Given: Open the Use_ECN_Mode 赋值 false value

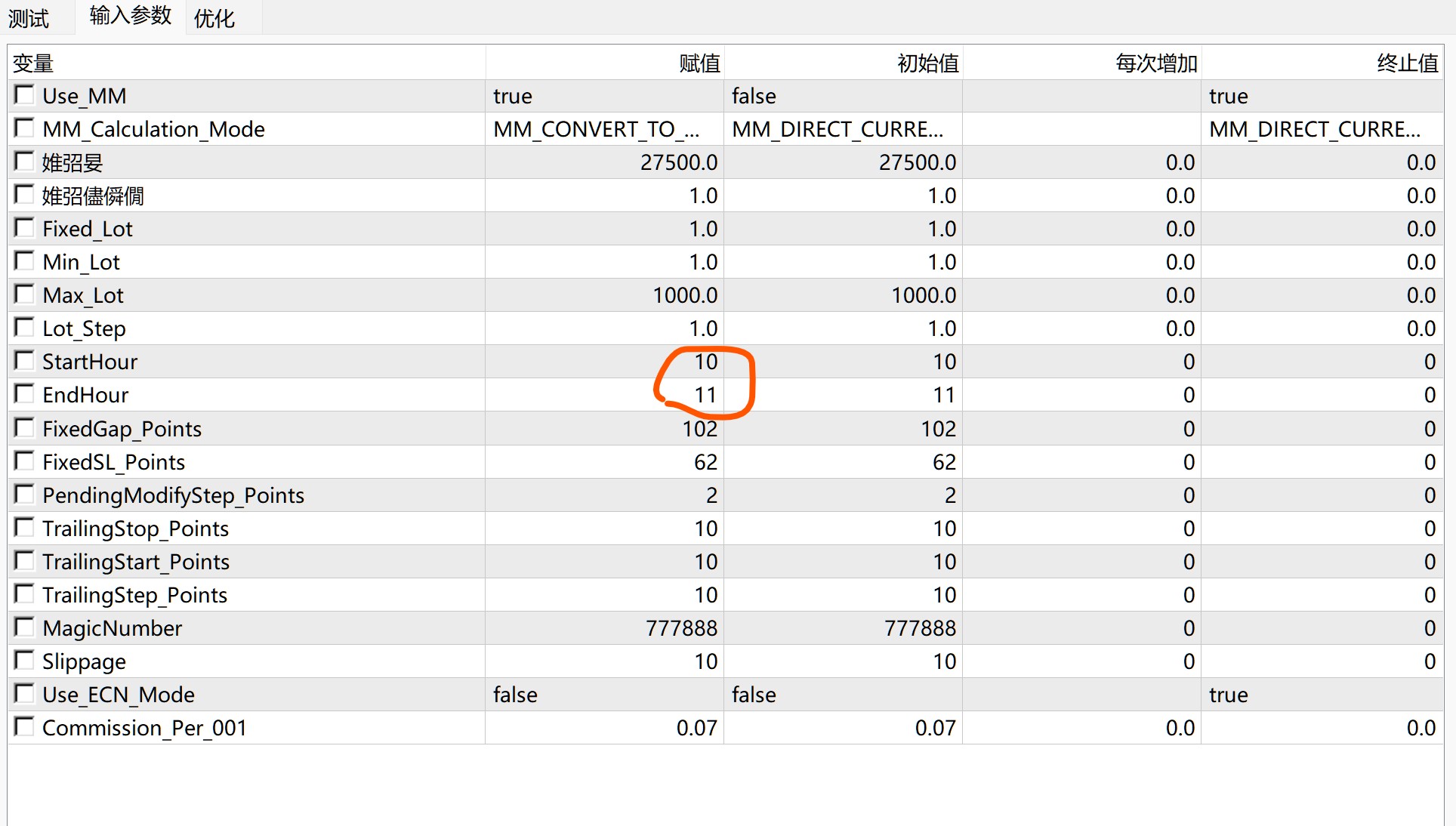Looking at the screenshot, I should (x=516, y=695).
